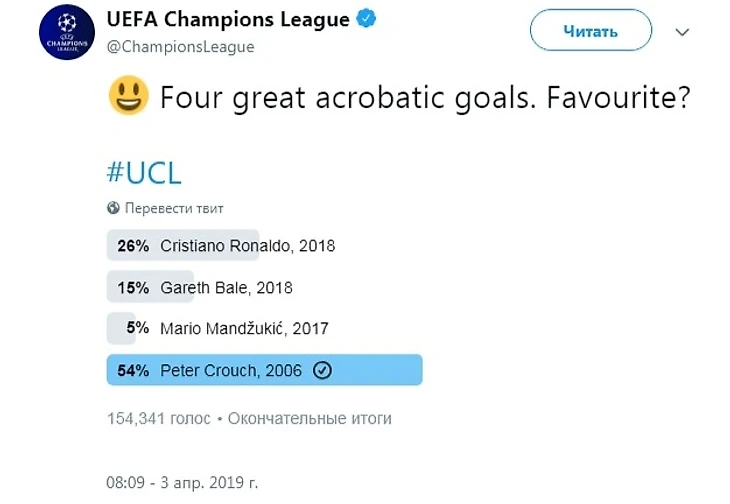Click Перевести твит translate link
The height and width of the screenshot is (504, 730).
click(174, 208)
